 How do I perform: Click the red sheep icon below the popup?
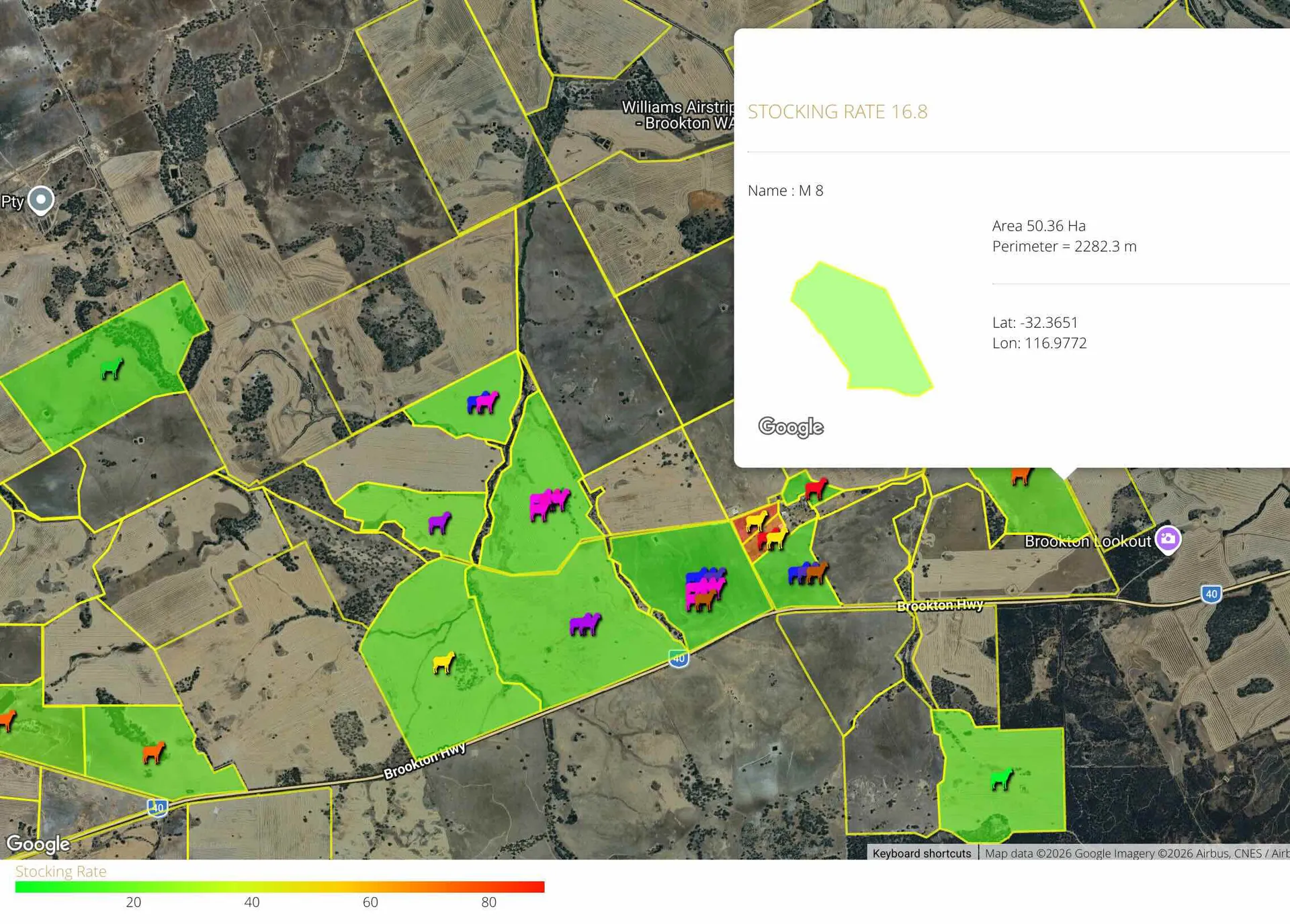coord(816,488)
